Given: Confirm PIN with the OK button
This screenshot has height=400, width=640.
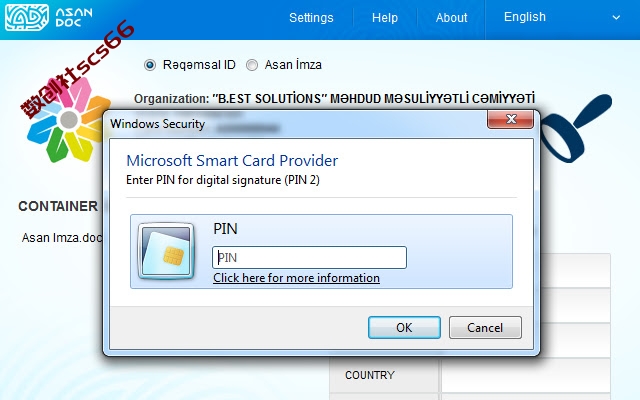Looking at the screenshot, I should tap(404, 327).
